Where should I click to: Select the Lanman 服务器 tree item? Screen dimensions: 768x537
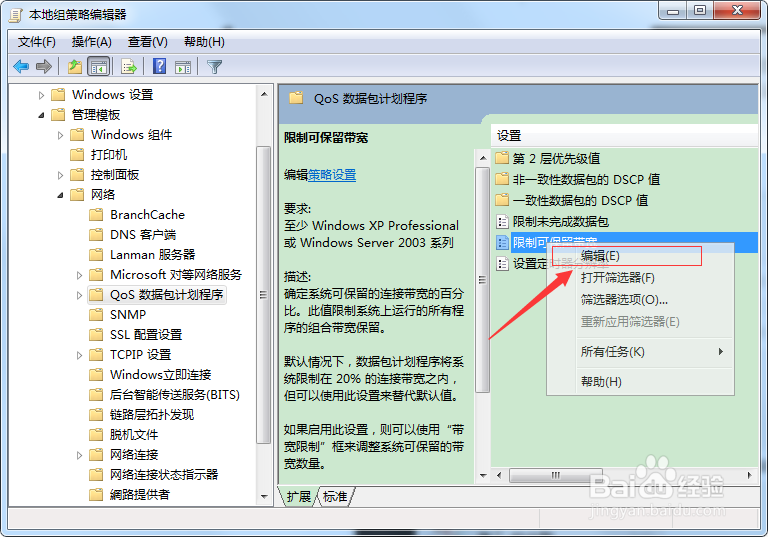(x=152, y=255)
